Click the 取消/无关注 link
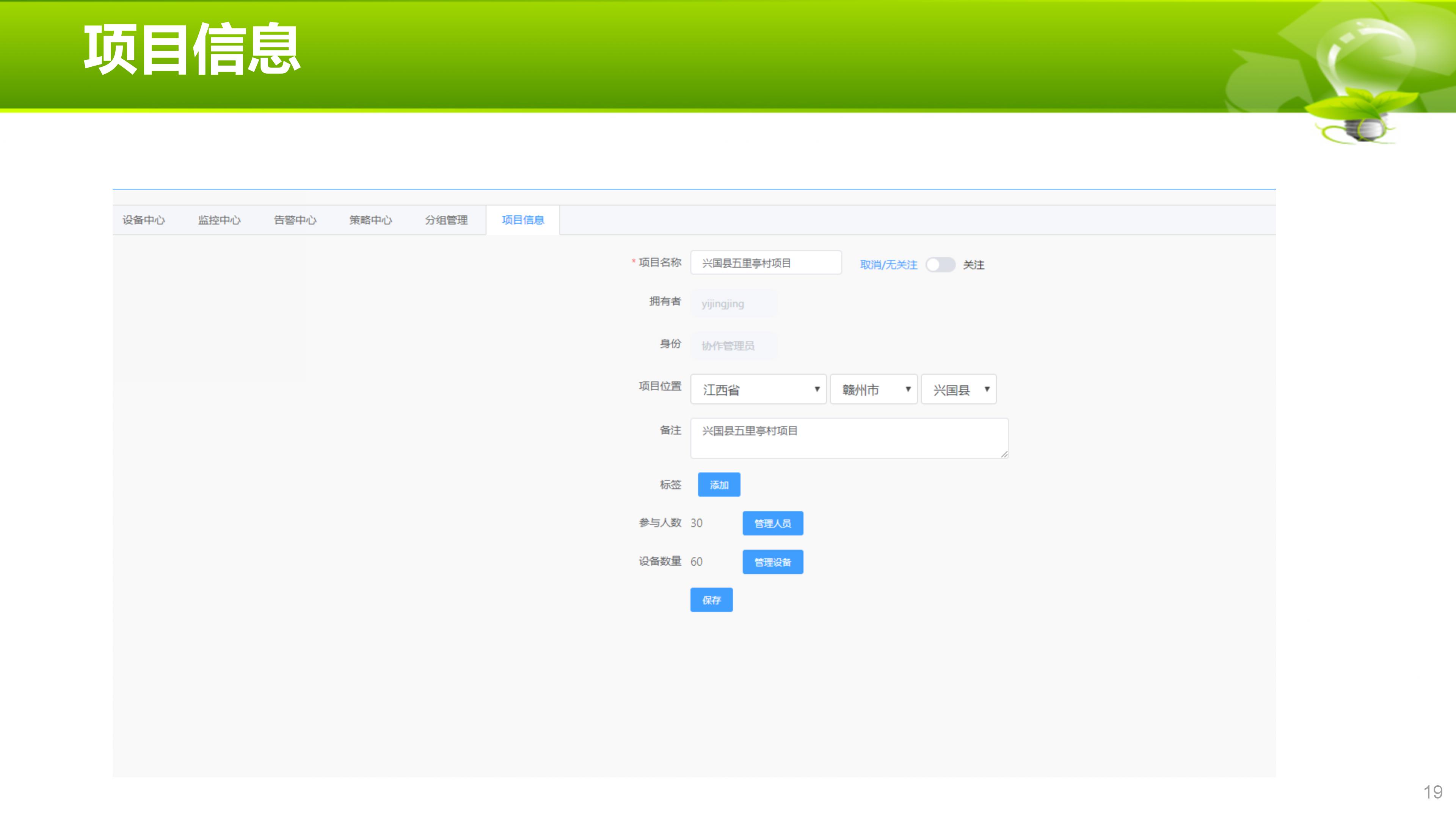This screenshot has height=819, width=1456. point(888,265)
